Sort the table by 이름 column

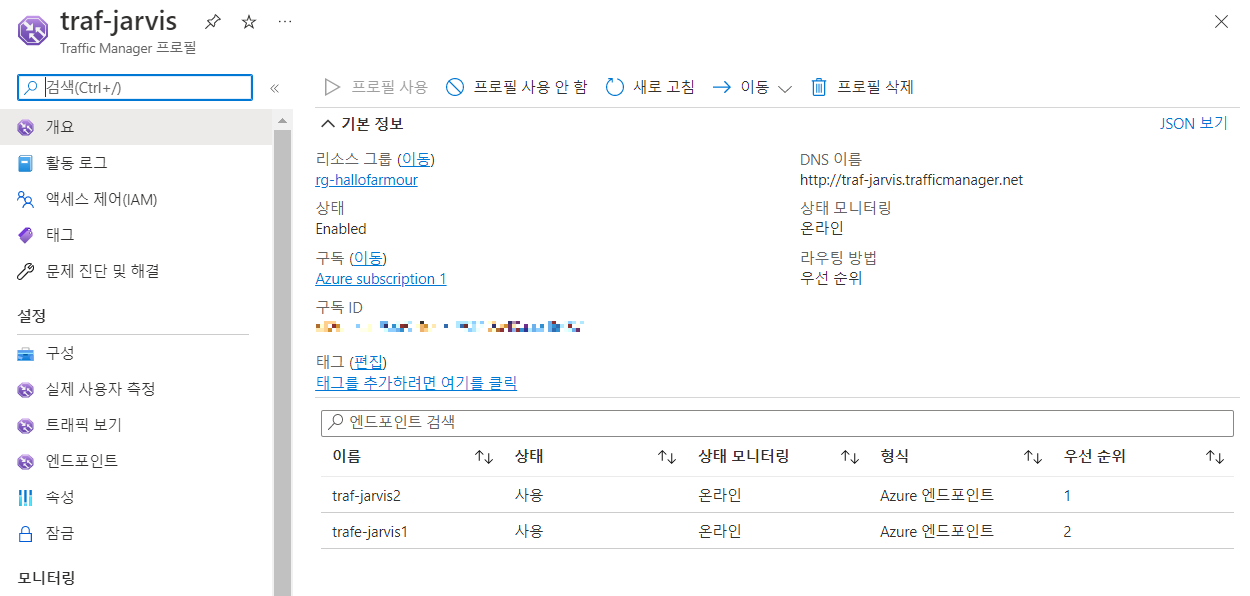(x=413, y=457)
